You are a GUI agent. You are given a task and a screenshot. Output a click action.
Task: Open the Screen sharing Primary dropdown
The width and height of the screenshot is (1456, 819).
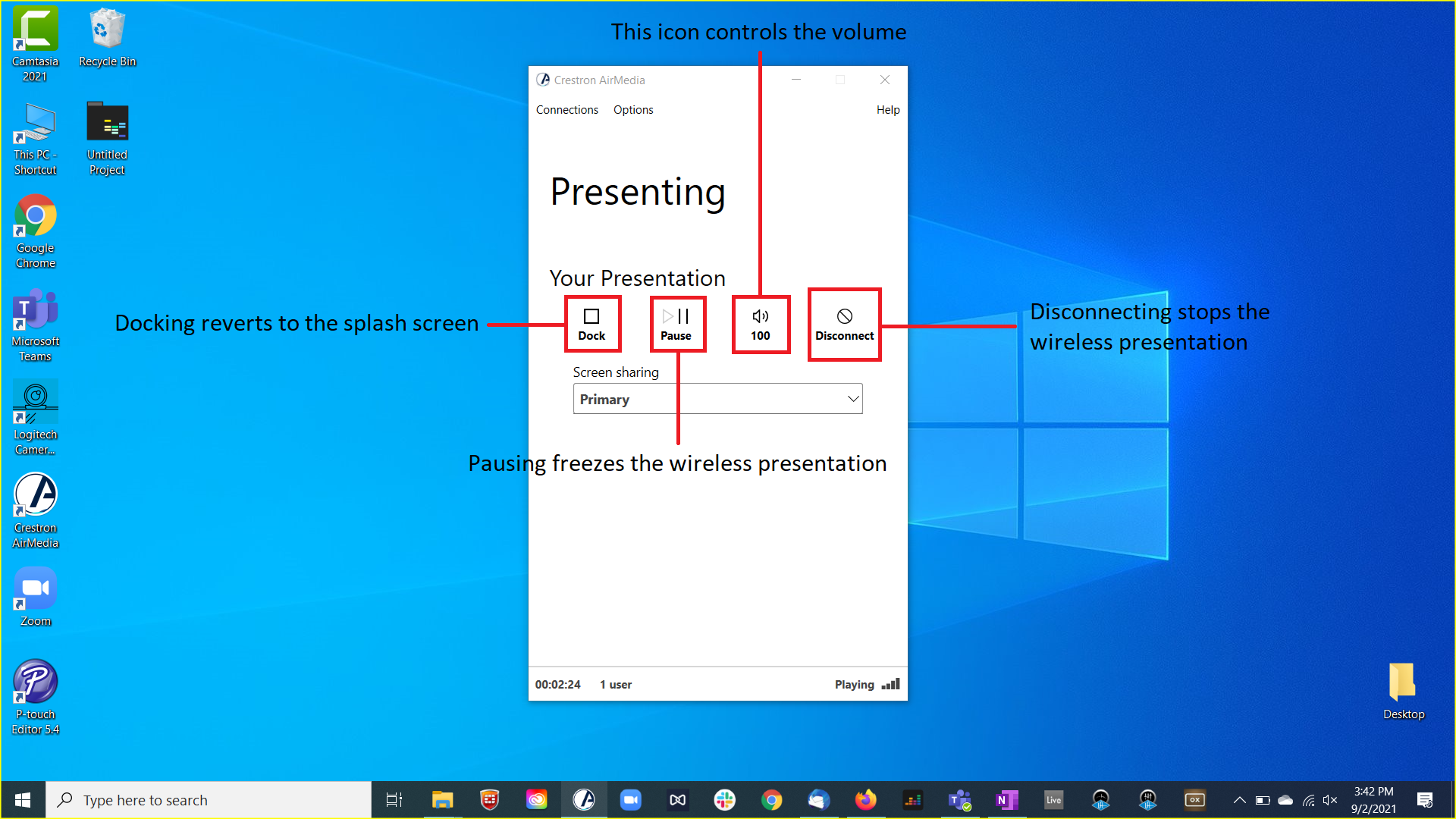(717, 399)
